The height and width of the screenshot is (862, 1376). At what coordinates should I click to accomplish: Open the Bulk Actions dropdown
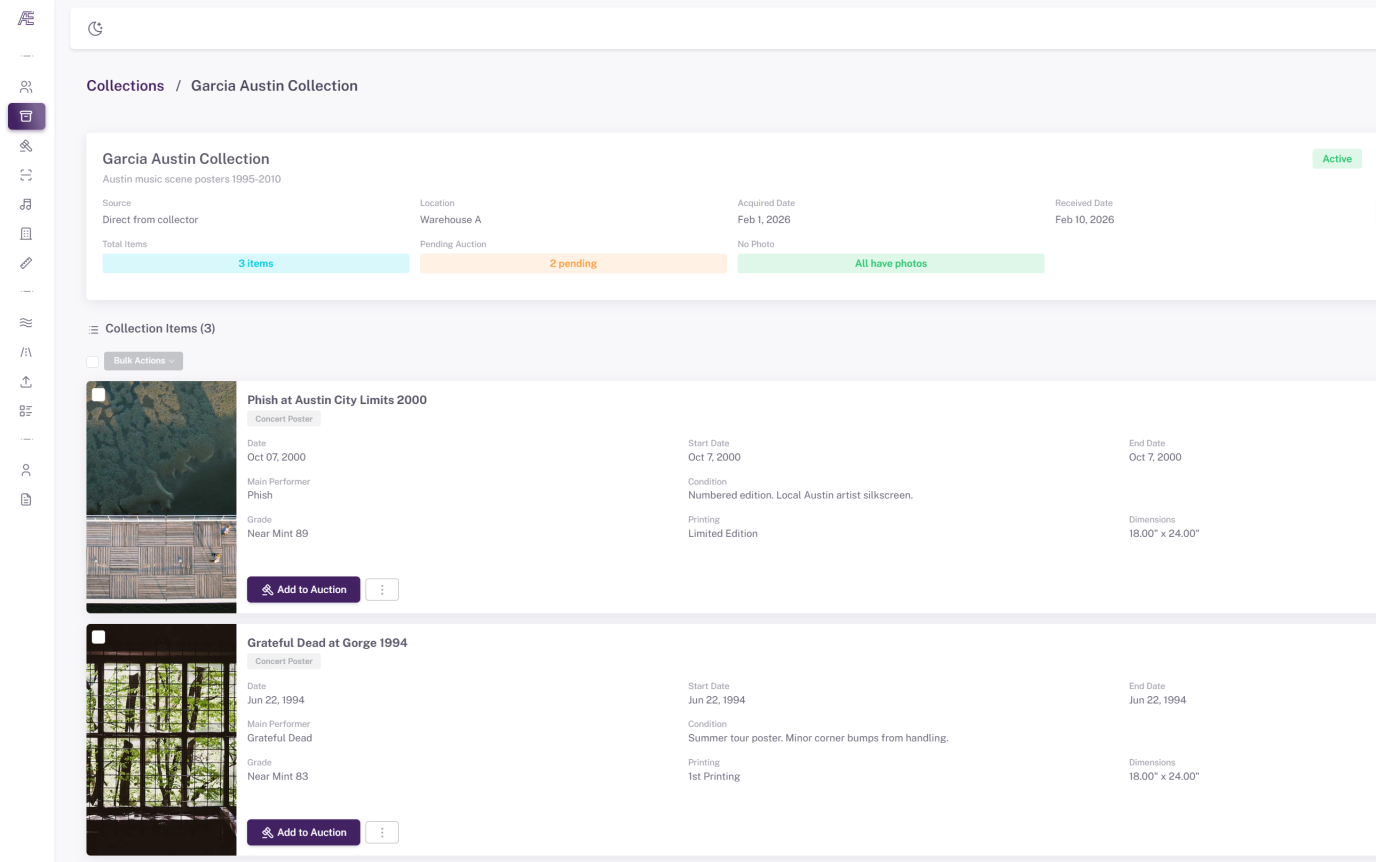[x=143, y=361]
